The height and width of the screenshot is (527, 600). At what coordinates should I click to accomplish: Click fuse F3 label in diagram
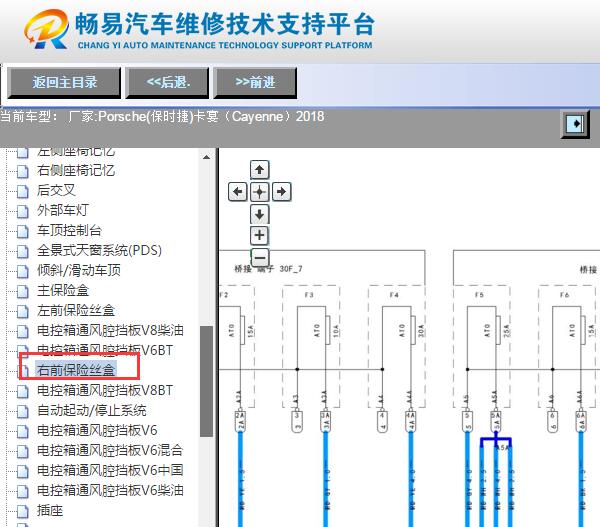(x=309, y=295)
